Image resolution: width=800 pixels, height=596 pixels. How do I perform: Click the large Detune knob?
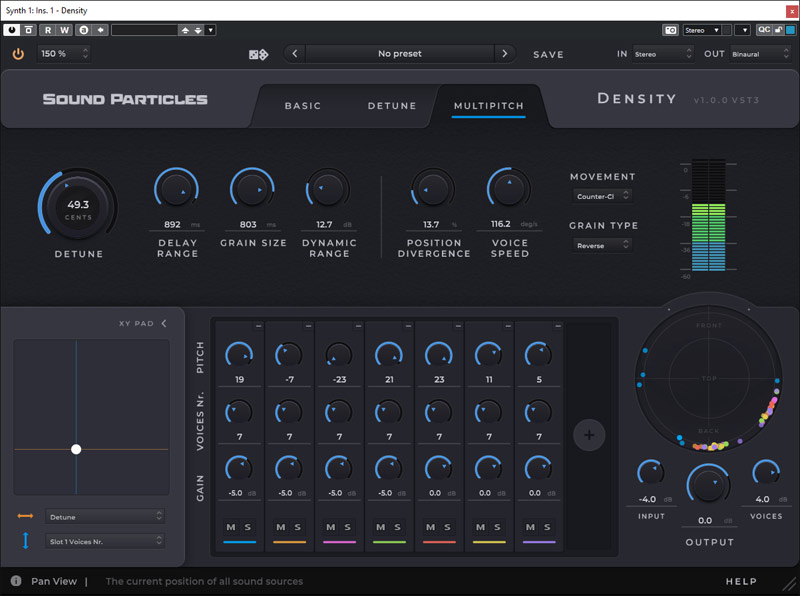[78, 208]
